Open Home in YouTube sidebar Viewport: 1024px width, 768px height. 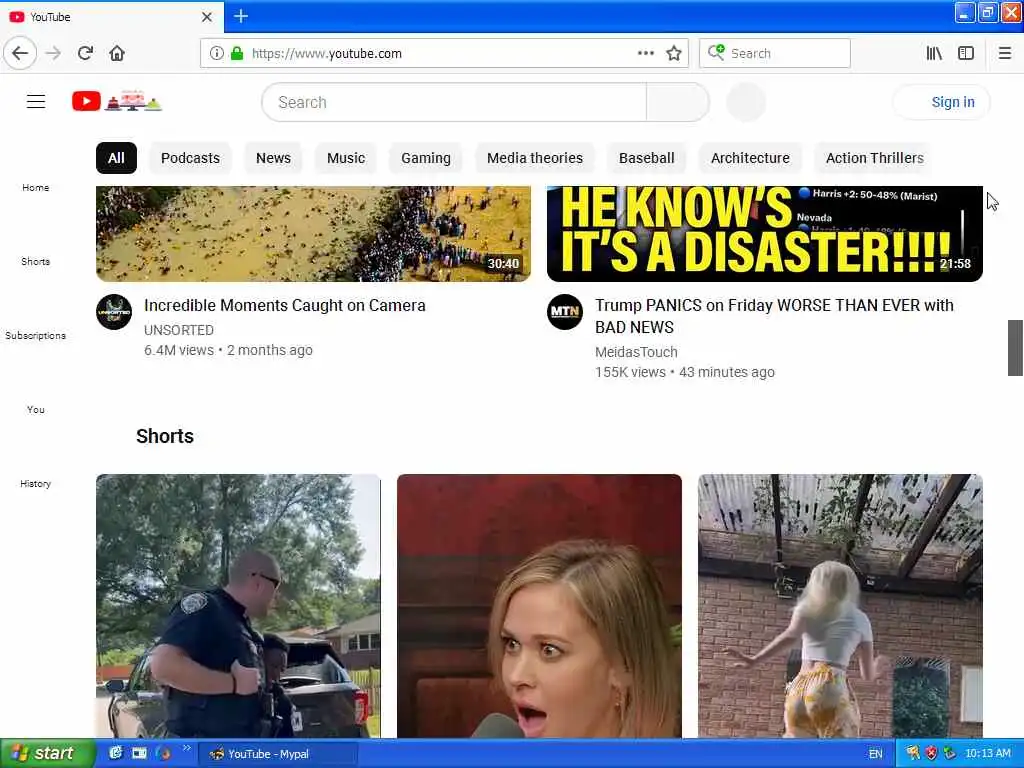35,187
